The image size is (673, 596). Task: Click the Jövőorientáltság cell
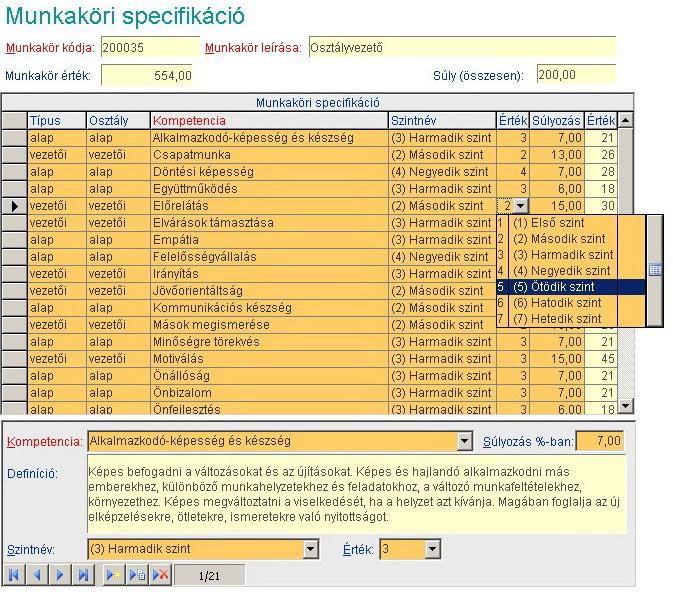pos(269,291)
